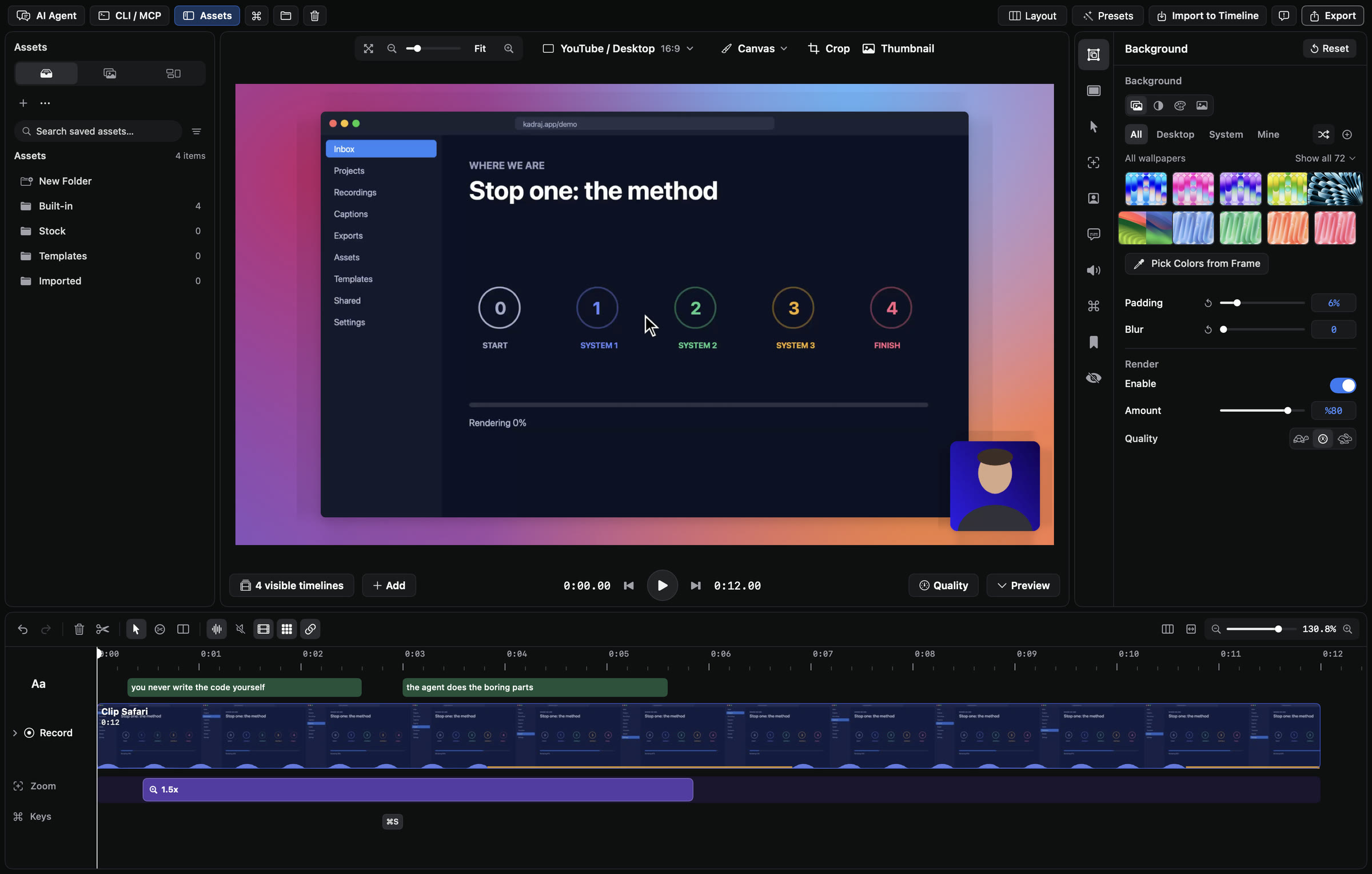Click Import to Timeline
1372x874 pixels.
[x=1207, y=15]
